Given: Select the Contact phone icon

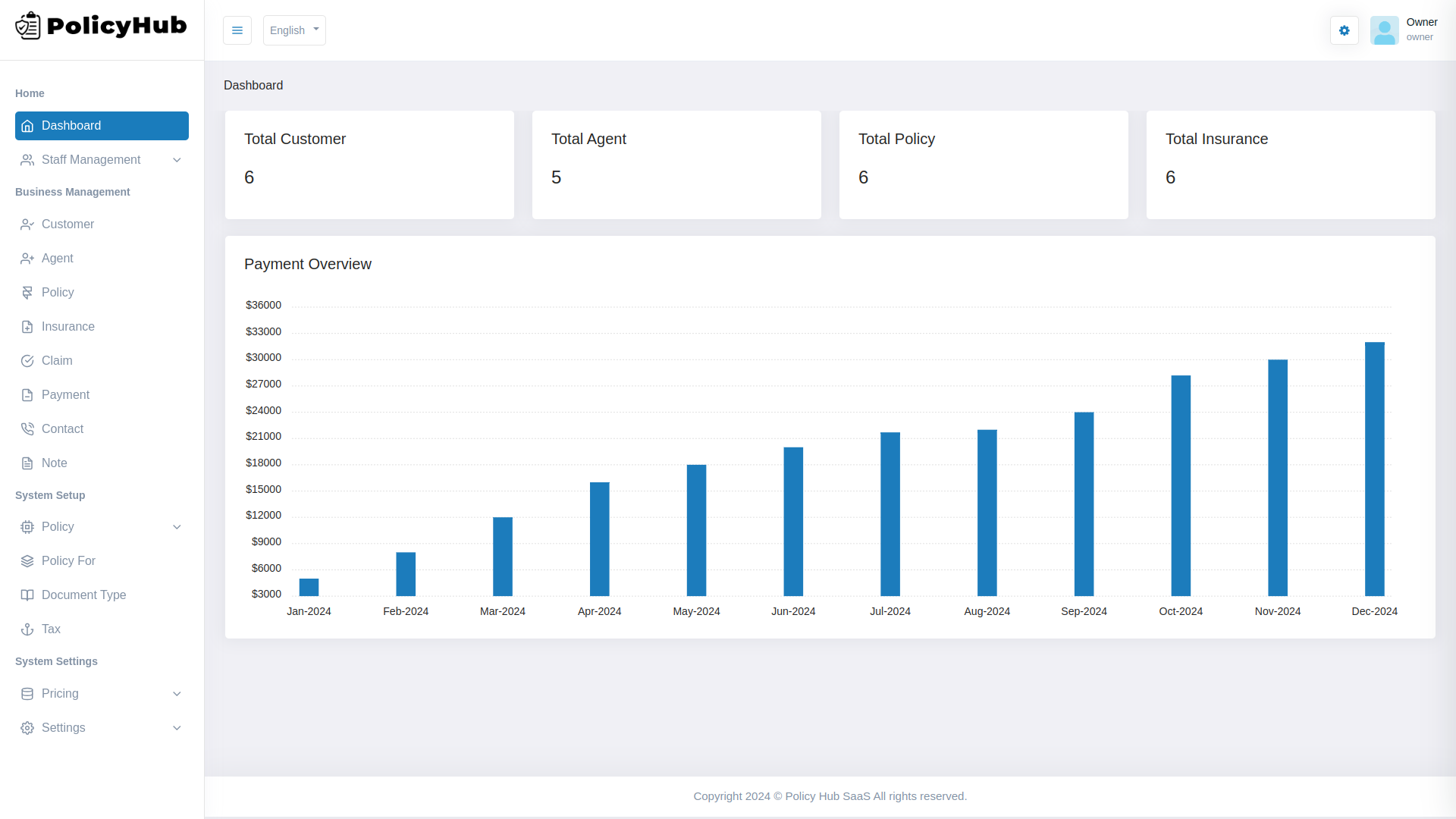Looking at the screenshot, I should tap(27, 429).
